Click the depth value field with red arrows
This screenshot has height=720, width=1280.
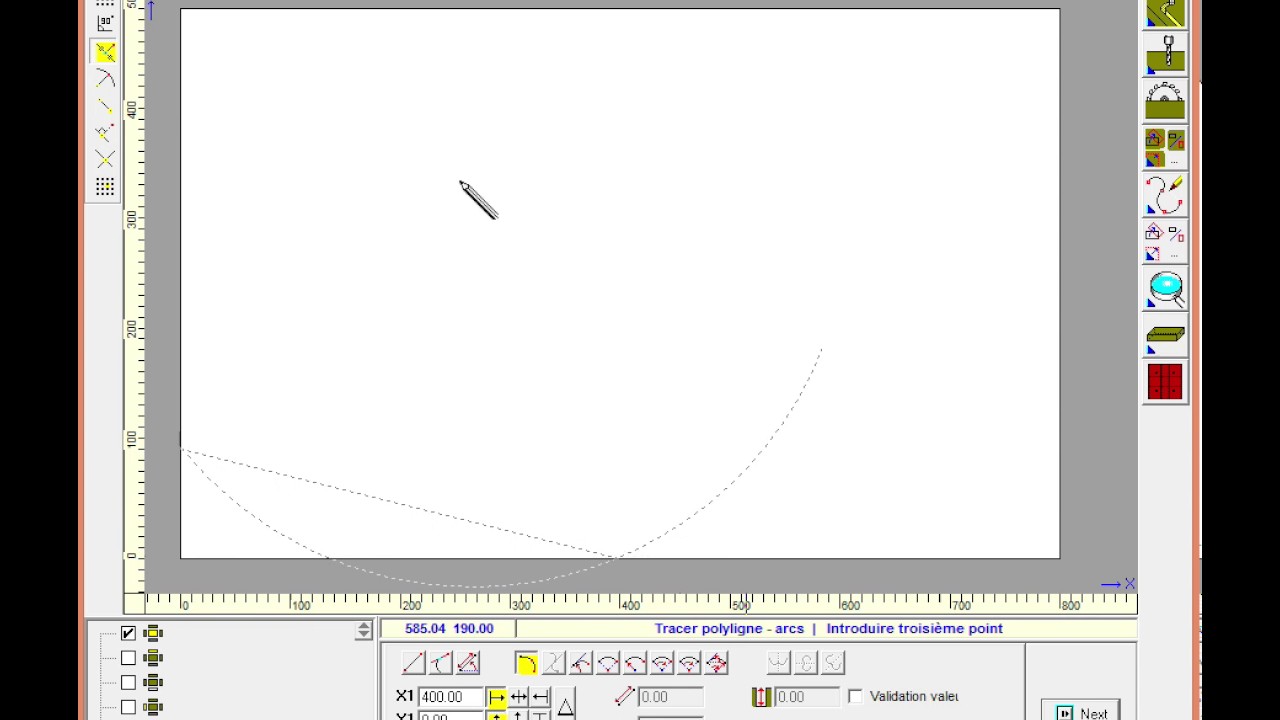(x=807, y=697)
